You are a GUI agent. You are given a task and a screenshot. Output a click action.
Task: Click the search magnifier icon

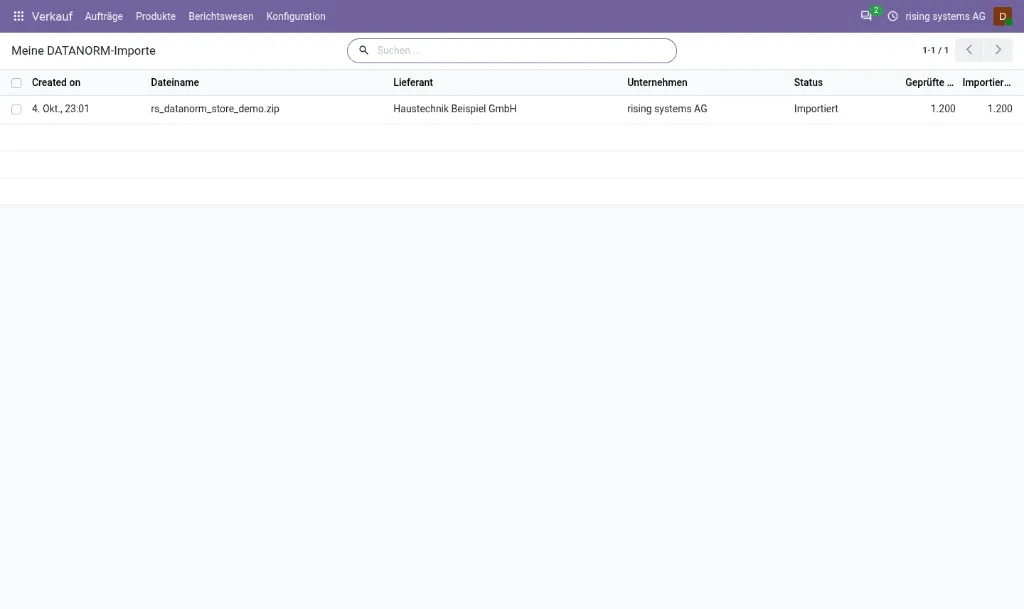pyautogui.click(x=364, y=50)
